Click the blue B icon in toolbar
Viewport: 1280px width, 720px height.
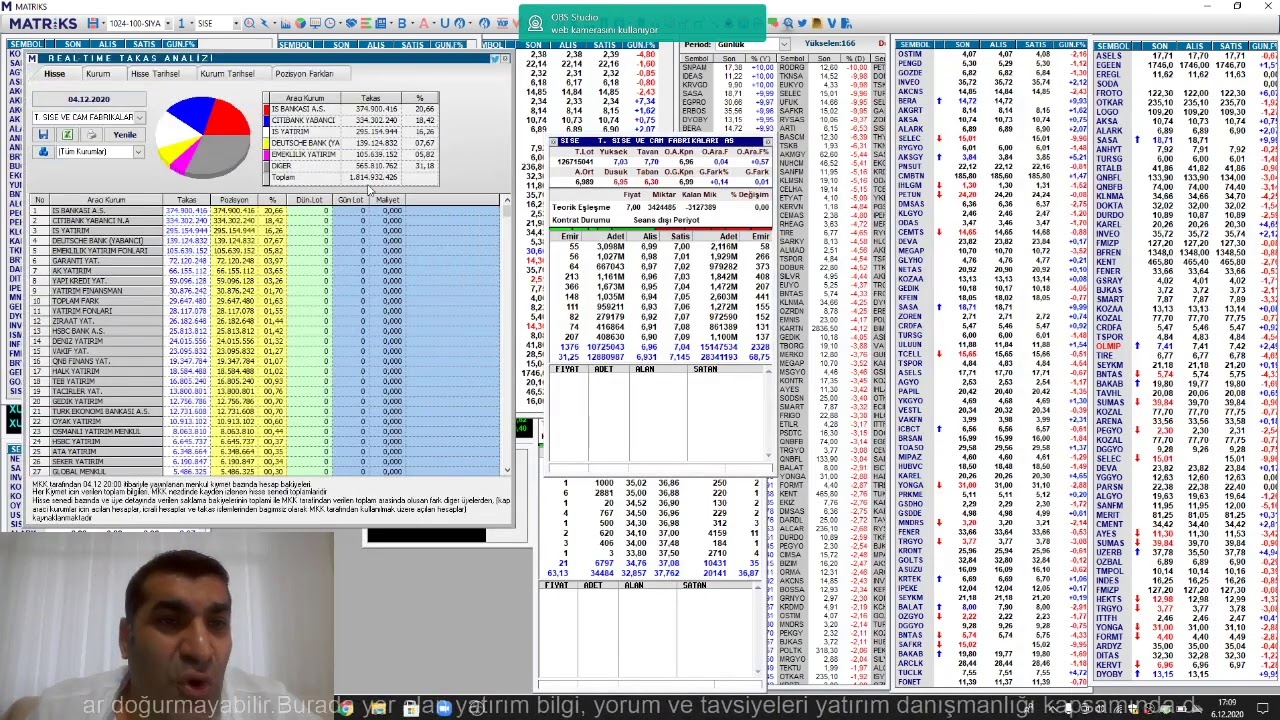(x=402, y=23)
